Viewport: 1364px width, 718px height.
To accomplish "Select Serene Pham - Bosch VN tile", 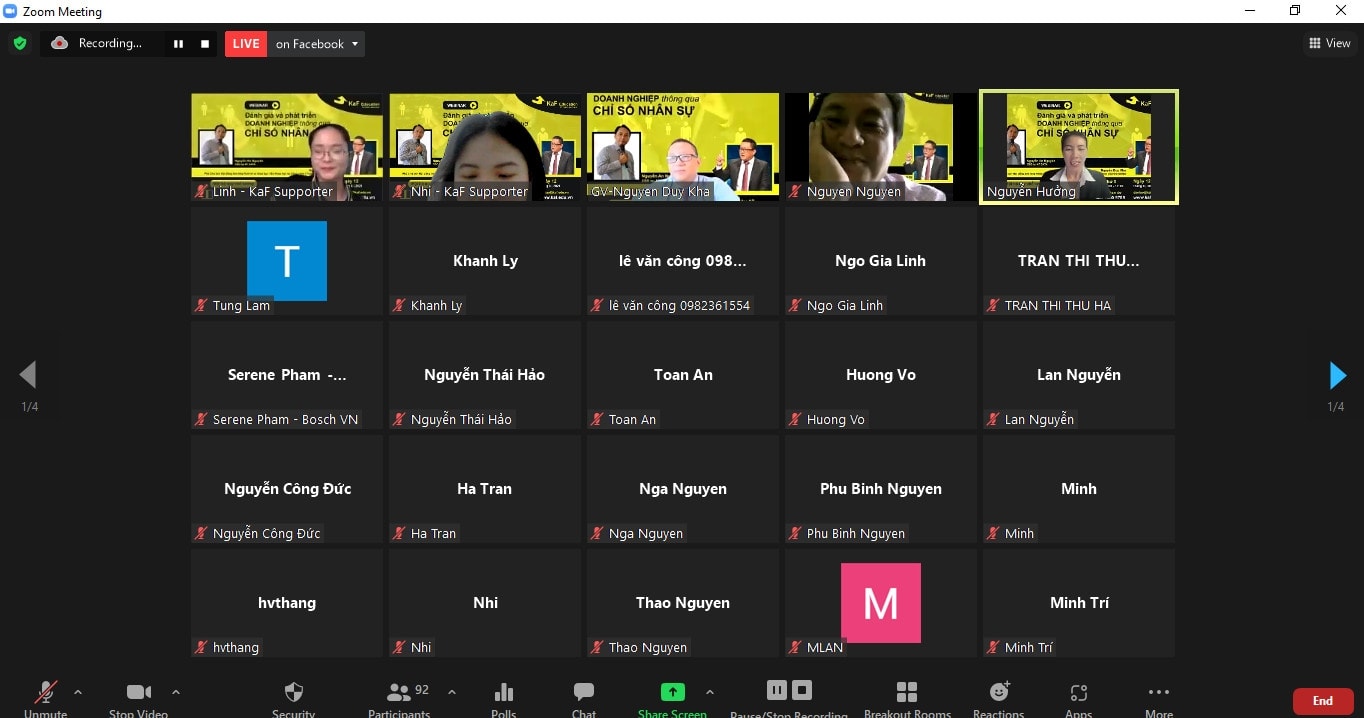I will 287,375.
